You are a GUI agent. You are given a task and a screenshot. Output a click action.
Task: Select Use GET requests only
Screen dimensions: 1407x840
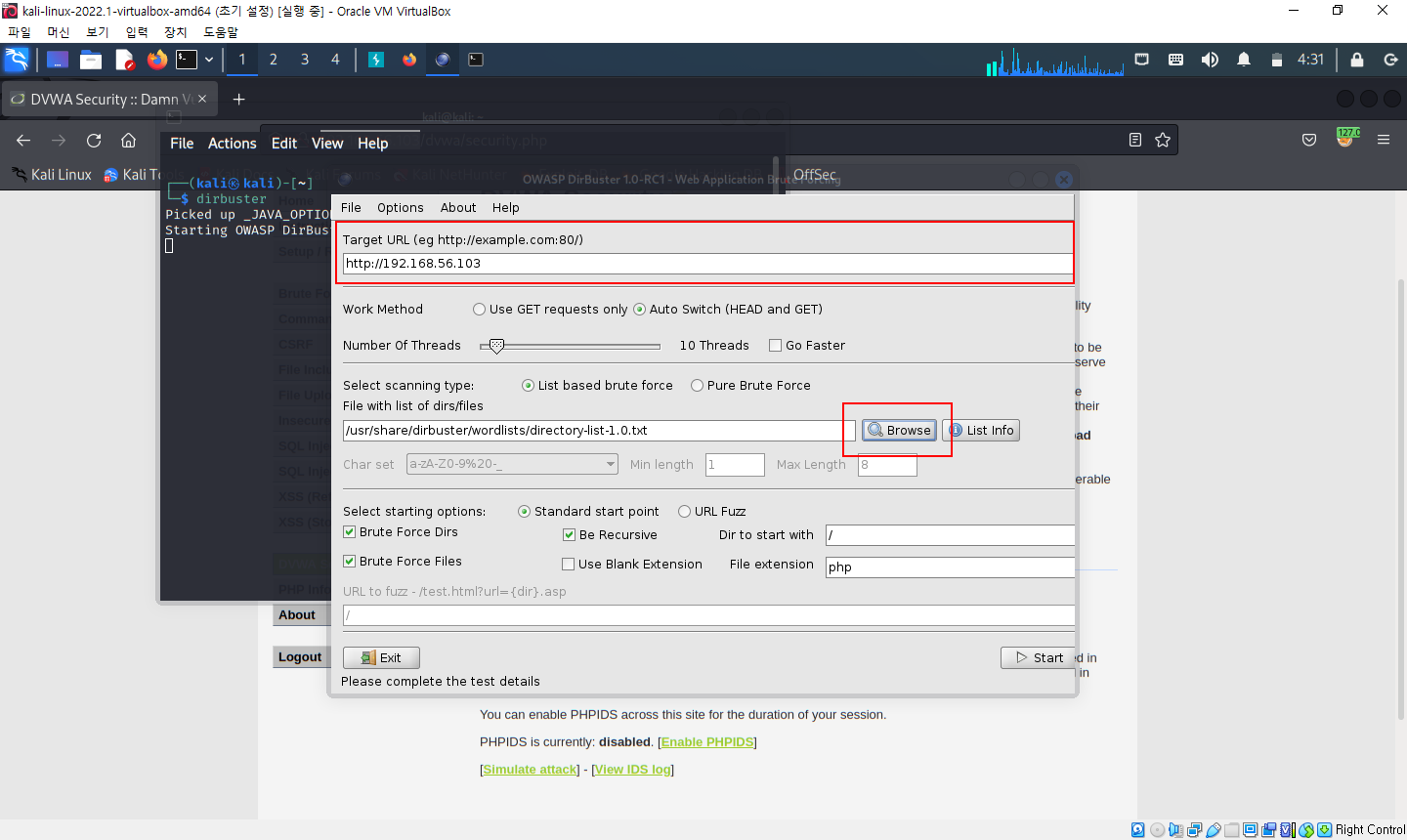tap(550, 309)
